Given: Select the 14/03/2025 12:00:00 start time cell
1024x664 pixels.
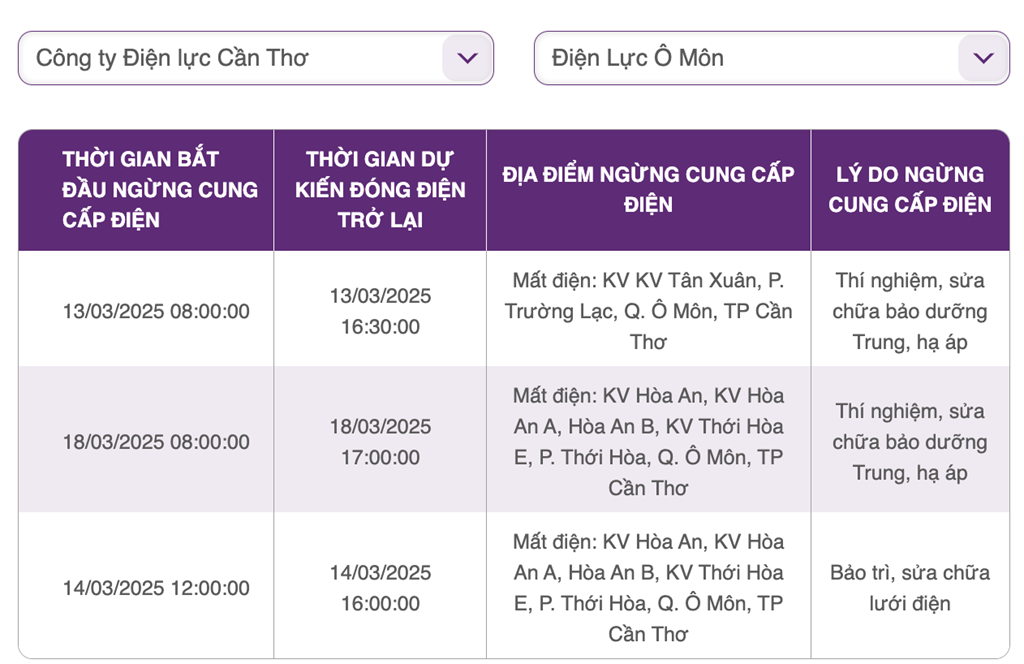Looking at the screenshot, I should 146,587.
